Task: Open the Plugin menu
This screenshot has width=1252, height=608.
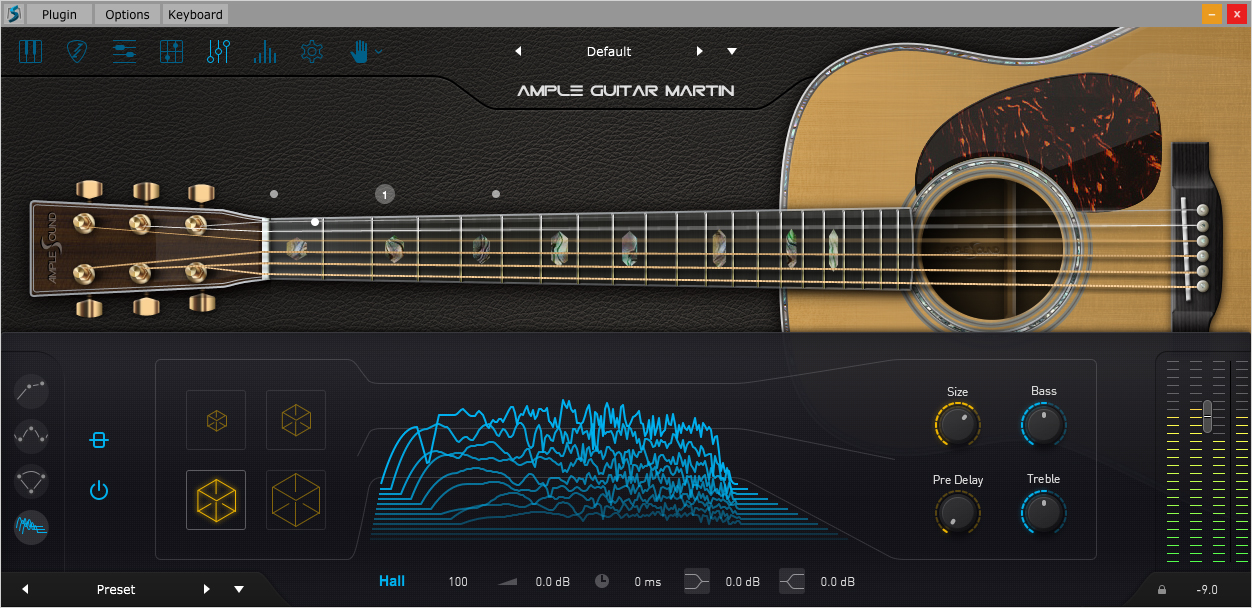Action: click(x=59, y=14)
